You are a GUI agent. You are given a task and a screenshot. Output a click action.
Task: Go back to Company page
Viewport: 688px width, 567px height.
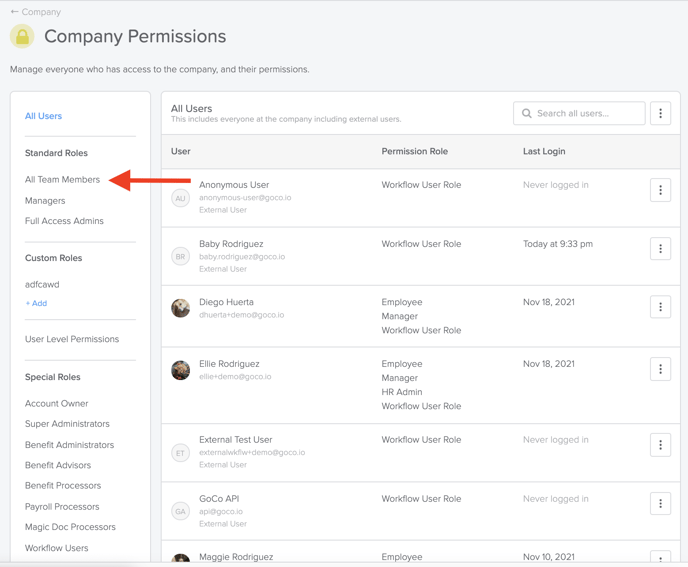pos(36,12)
